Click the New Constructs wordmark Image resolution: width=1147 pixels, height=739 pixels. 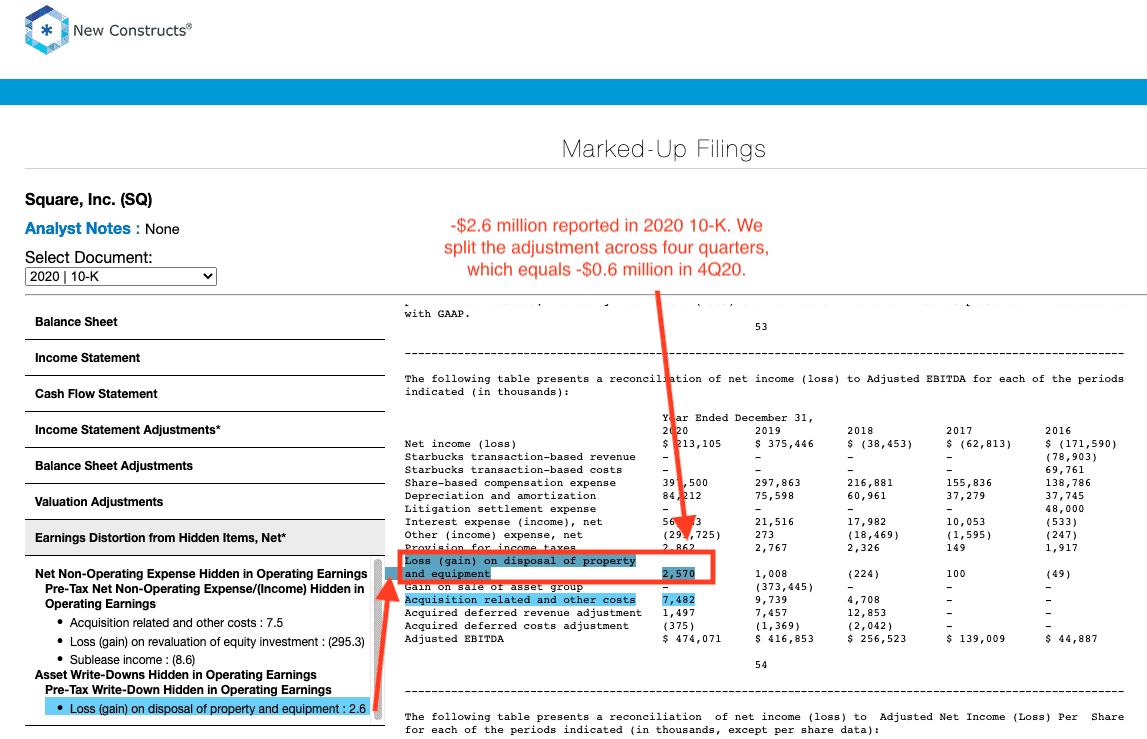point(132,30)
